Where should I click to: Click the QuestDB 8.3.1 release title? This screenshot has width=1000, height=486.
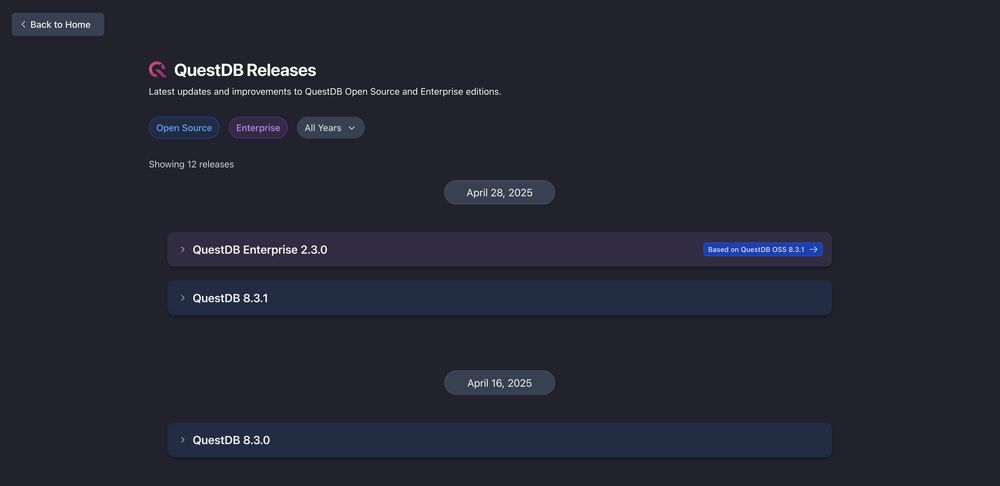click(x=230, y=298)
